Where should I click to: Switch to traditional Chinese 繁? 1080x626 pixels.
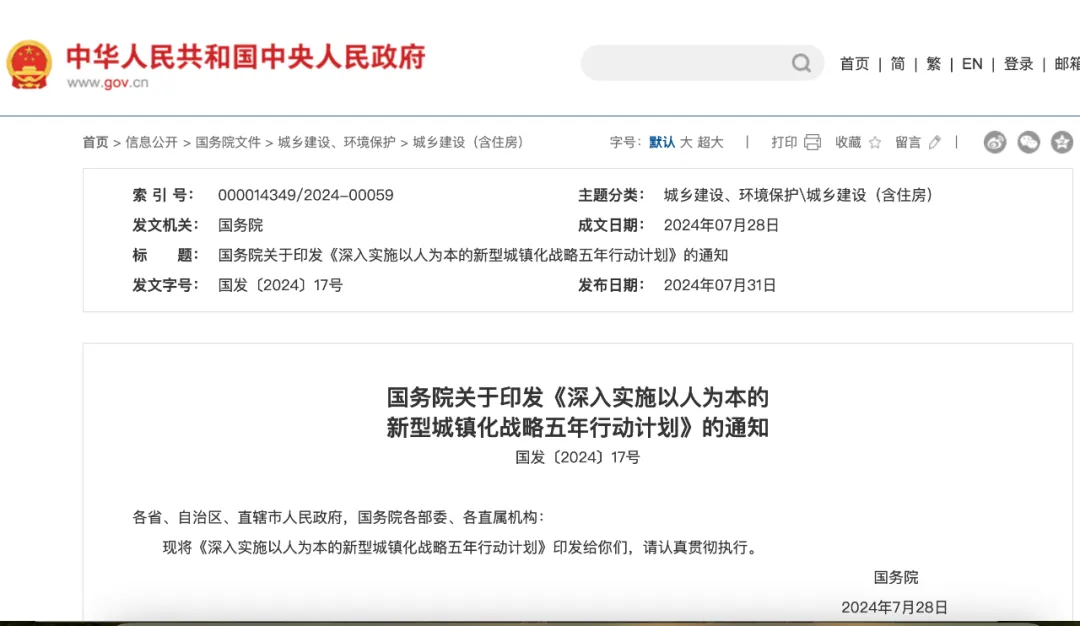[933, 64]
